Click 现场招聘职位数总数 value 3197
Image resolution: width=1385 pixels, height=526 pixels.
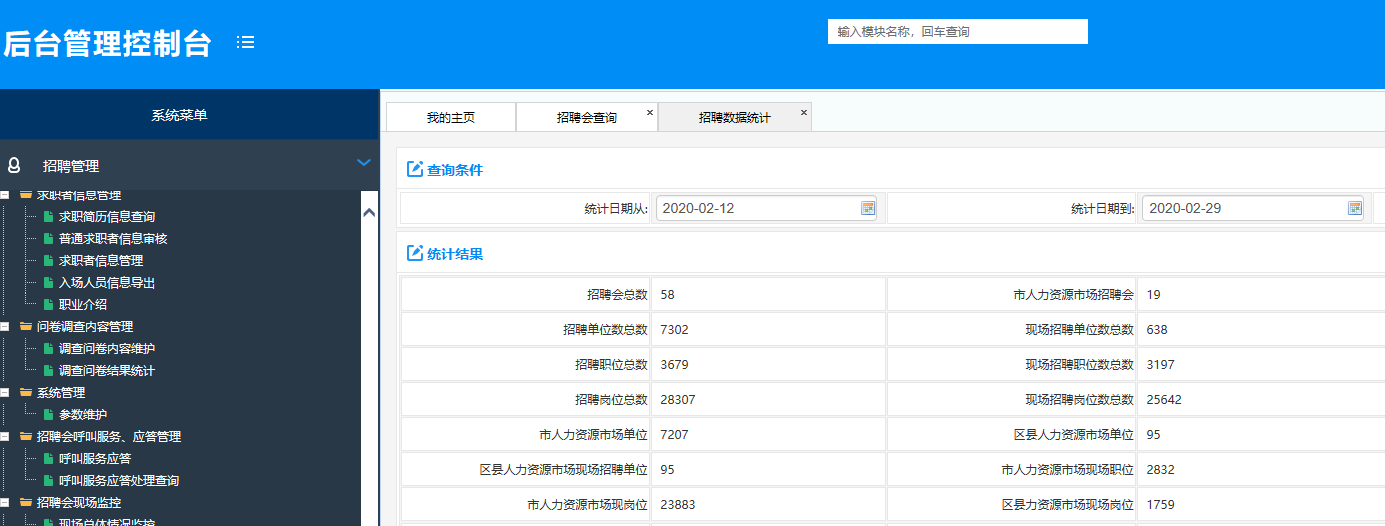(x=1160, y=365)
